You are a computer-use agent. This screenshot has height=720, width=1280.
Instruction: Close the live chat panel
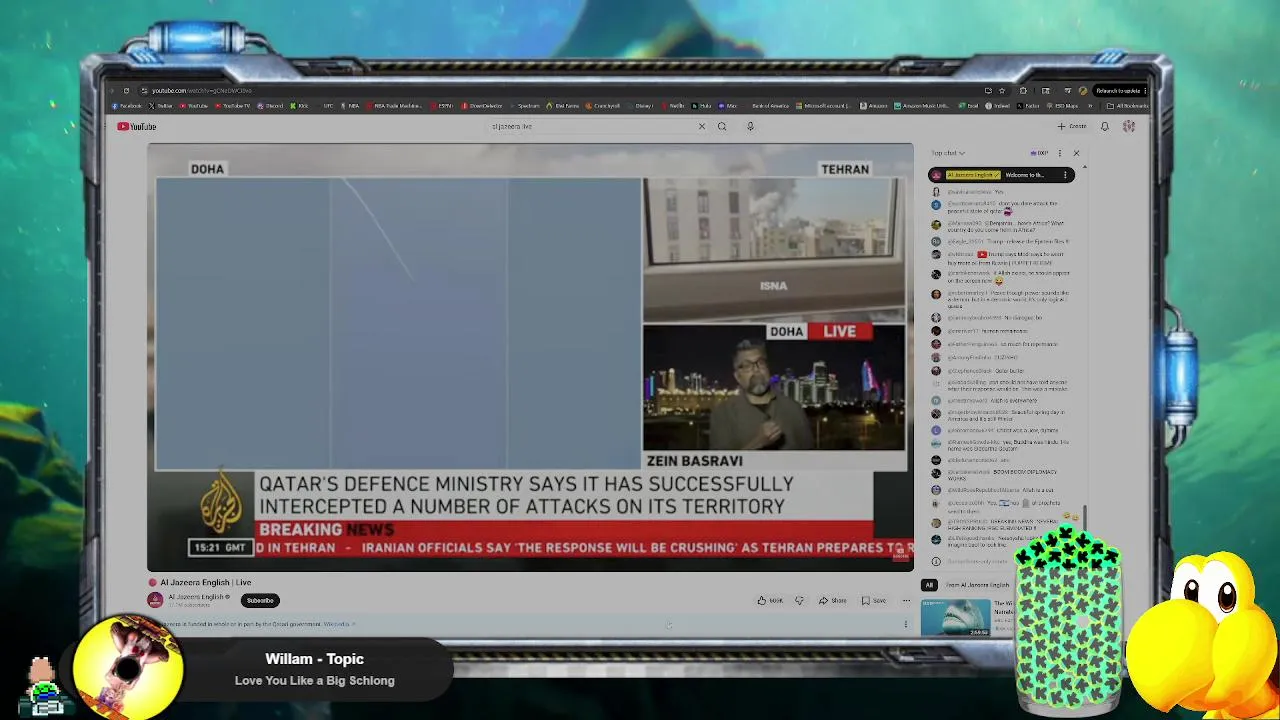click(x=1076, y=153)
